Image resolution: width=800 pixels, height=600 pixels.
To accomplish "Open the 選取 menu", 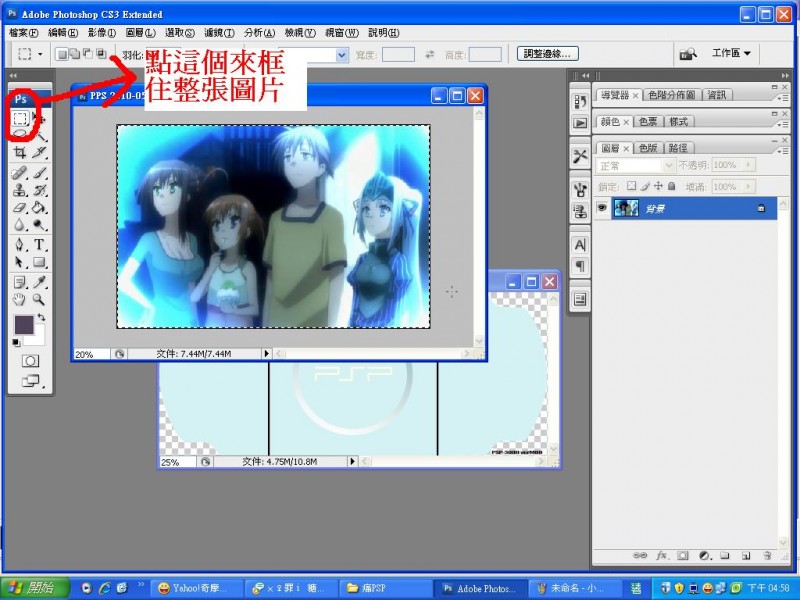I will [x=180, y=33].
